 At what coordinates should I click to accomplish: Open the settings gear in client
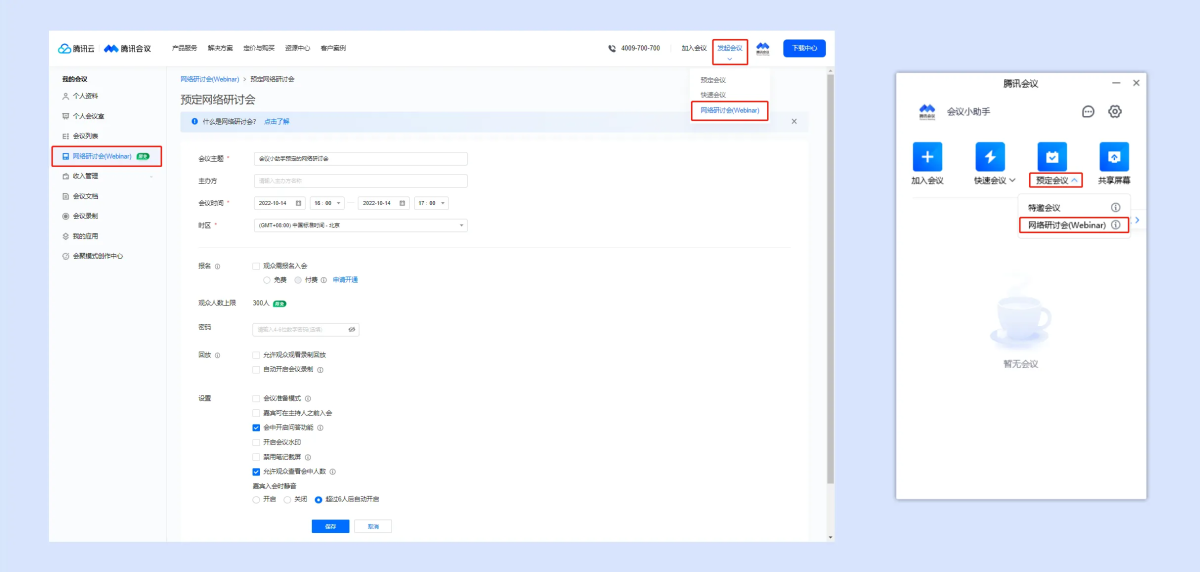1116,111
